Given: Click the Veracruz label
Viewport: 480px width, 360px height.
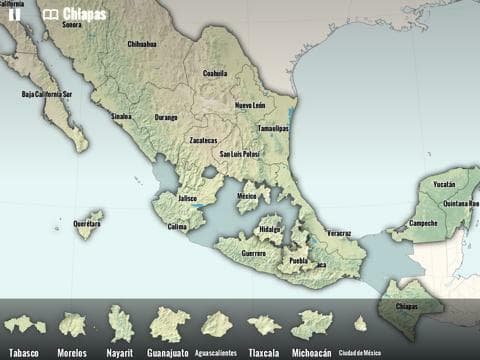Looking at the screenshot, I should [x=339, y=233].
